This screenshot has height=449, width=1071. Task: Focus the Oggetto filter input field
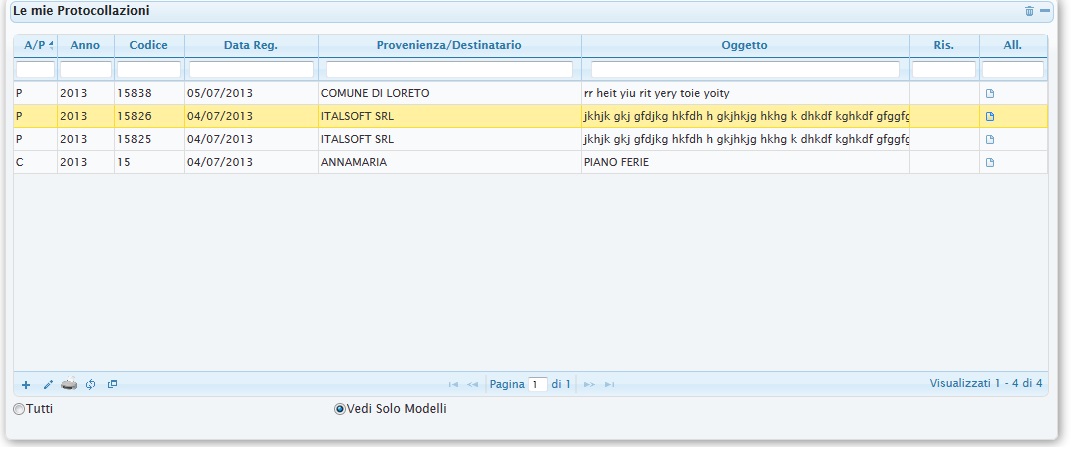pyautogui.click(x=745, y=70)
